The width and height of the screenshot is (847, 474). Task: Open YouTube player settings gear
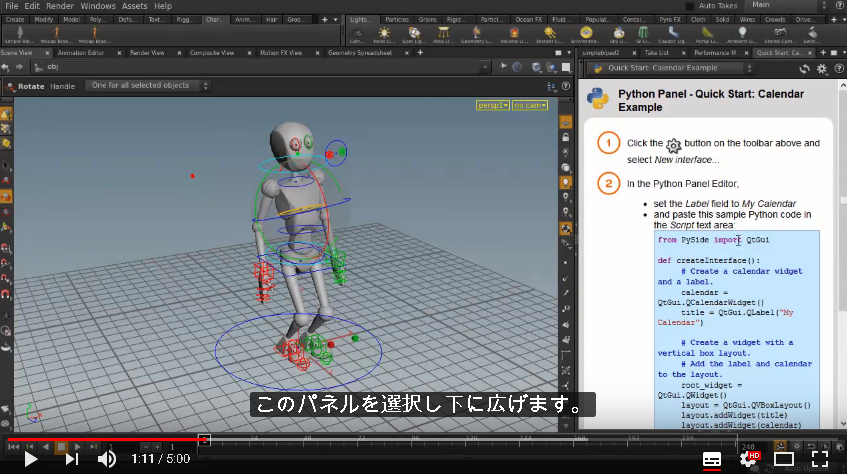coord(749,459)
